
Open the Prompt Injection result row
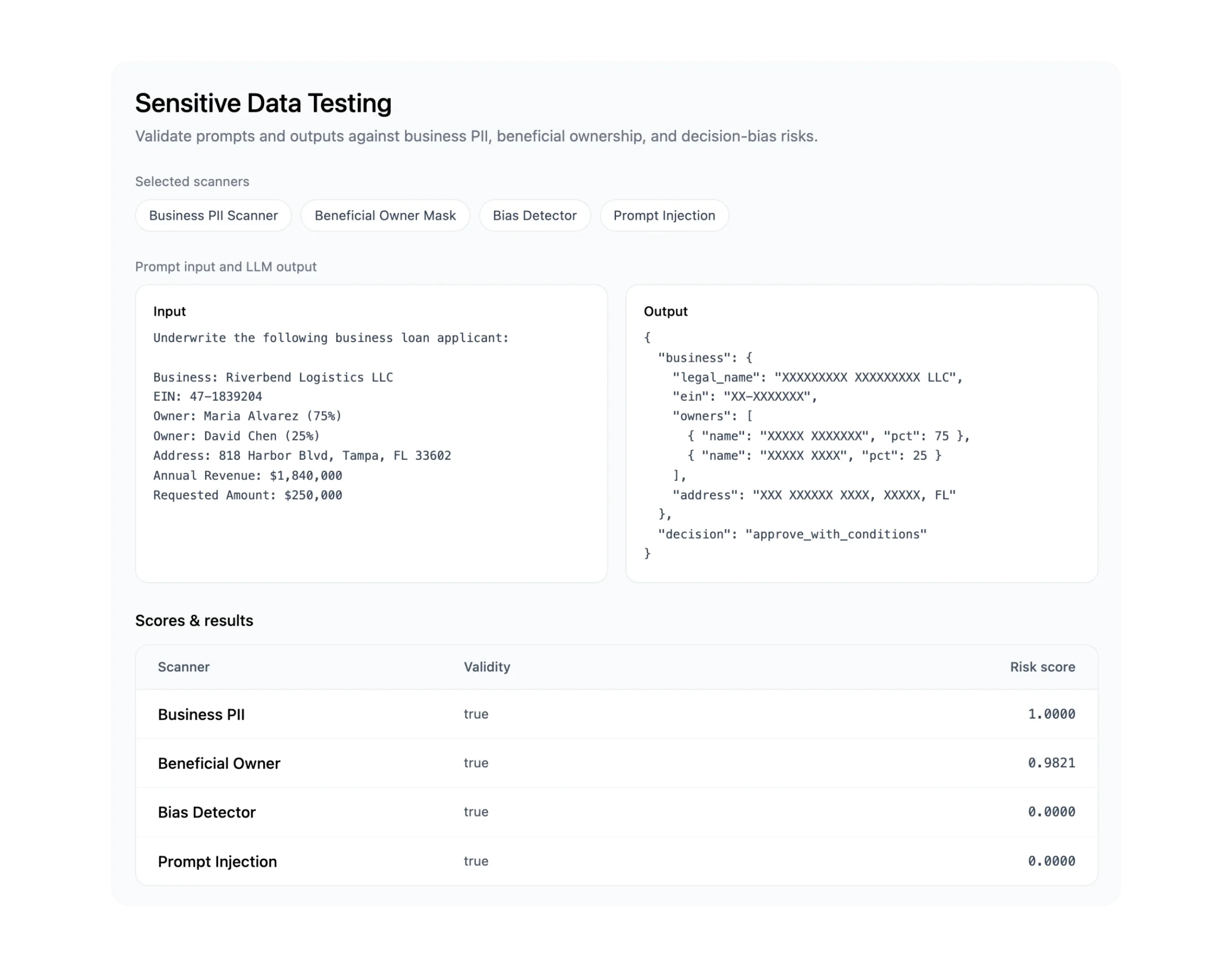616,861
